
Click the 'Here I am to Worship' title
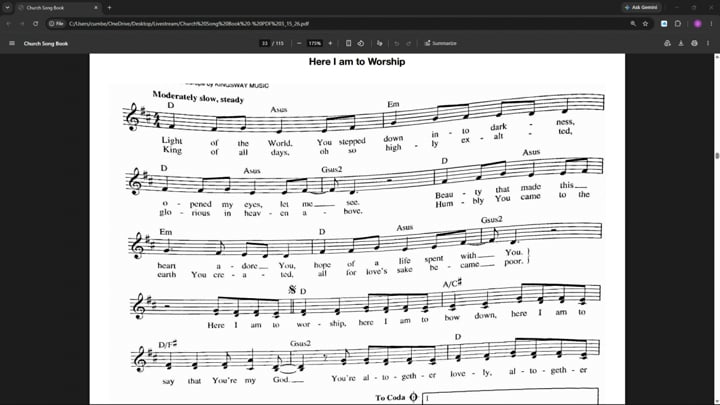click(x=357, y=62)
